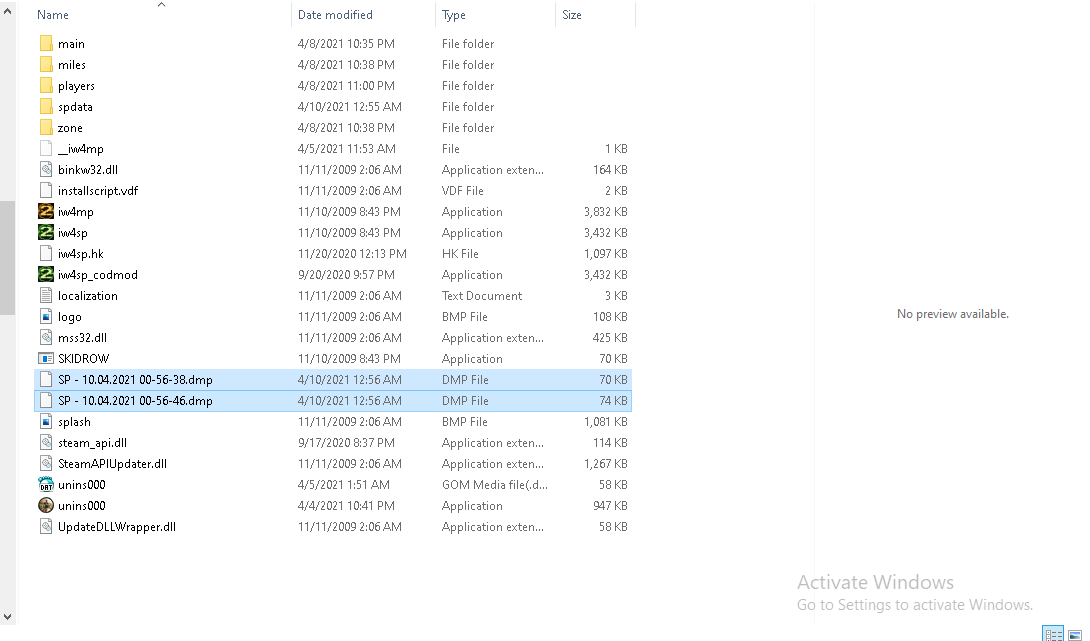Open the main folder icon
Image resolution: width=1090 pixels, height=641 pixels.
[x=46, y=43]
